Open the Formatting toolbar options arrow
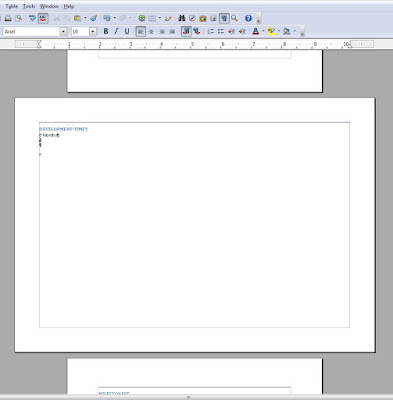393x400 pixels. tap(302, 33)
